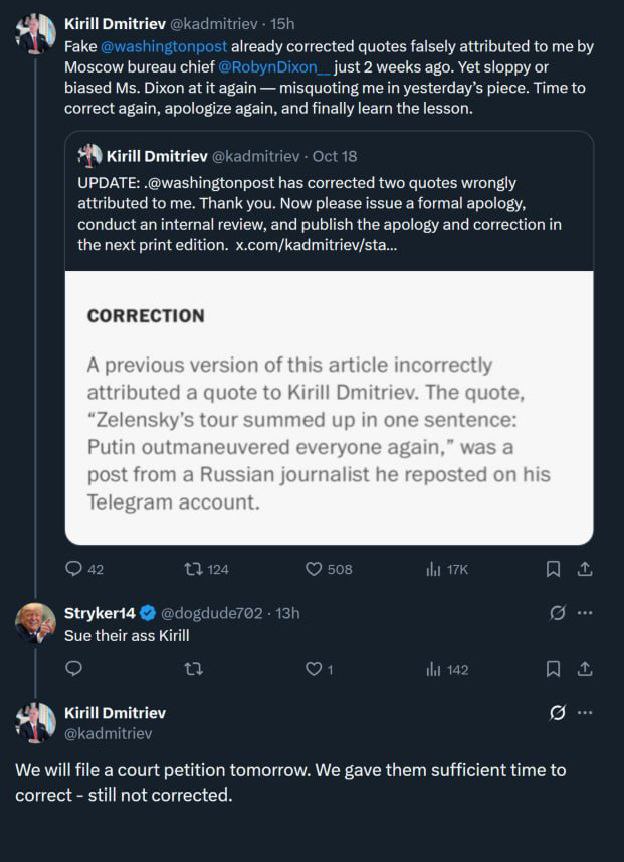Like Stryker14's reply

[x=314, y=669]
